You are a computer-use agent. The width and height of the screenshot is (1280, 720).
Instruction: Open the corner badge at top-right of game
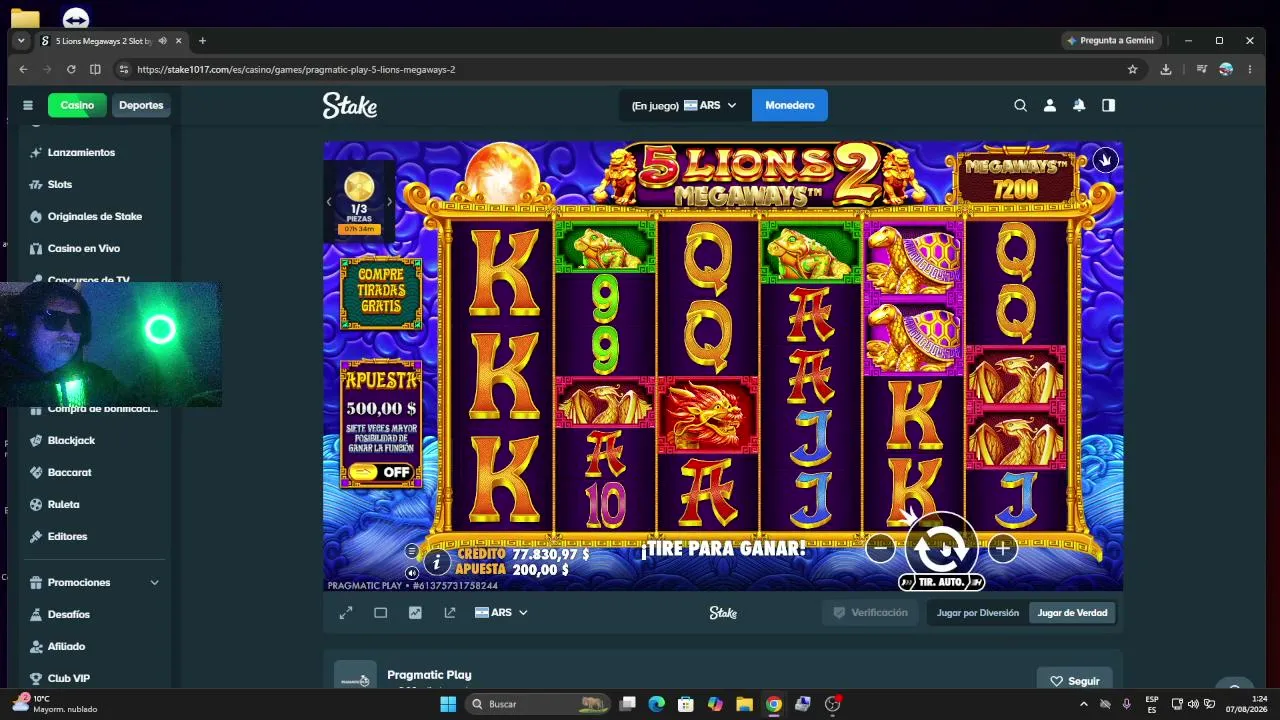(1105, 159)
